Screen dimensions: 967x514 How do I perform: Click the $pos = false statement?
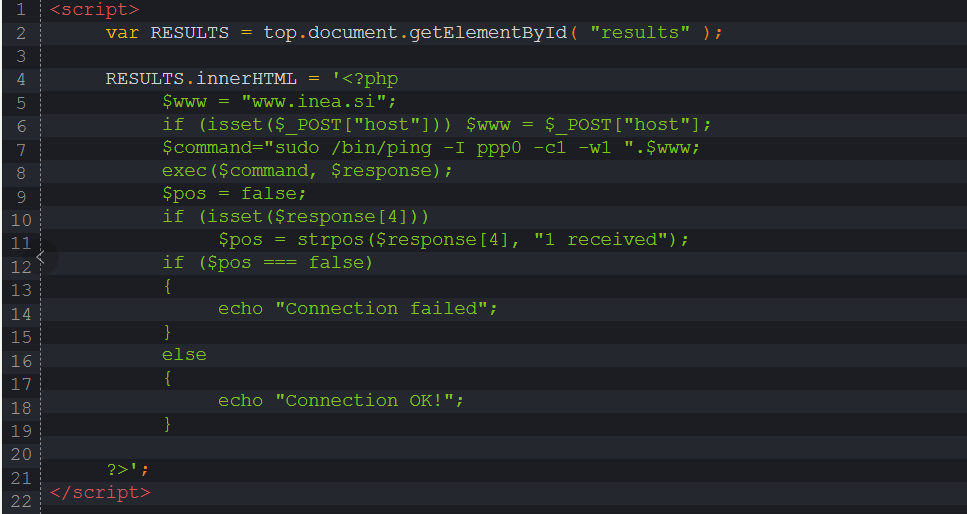click(234, 194)
